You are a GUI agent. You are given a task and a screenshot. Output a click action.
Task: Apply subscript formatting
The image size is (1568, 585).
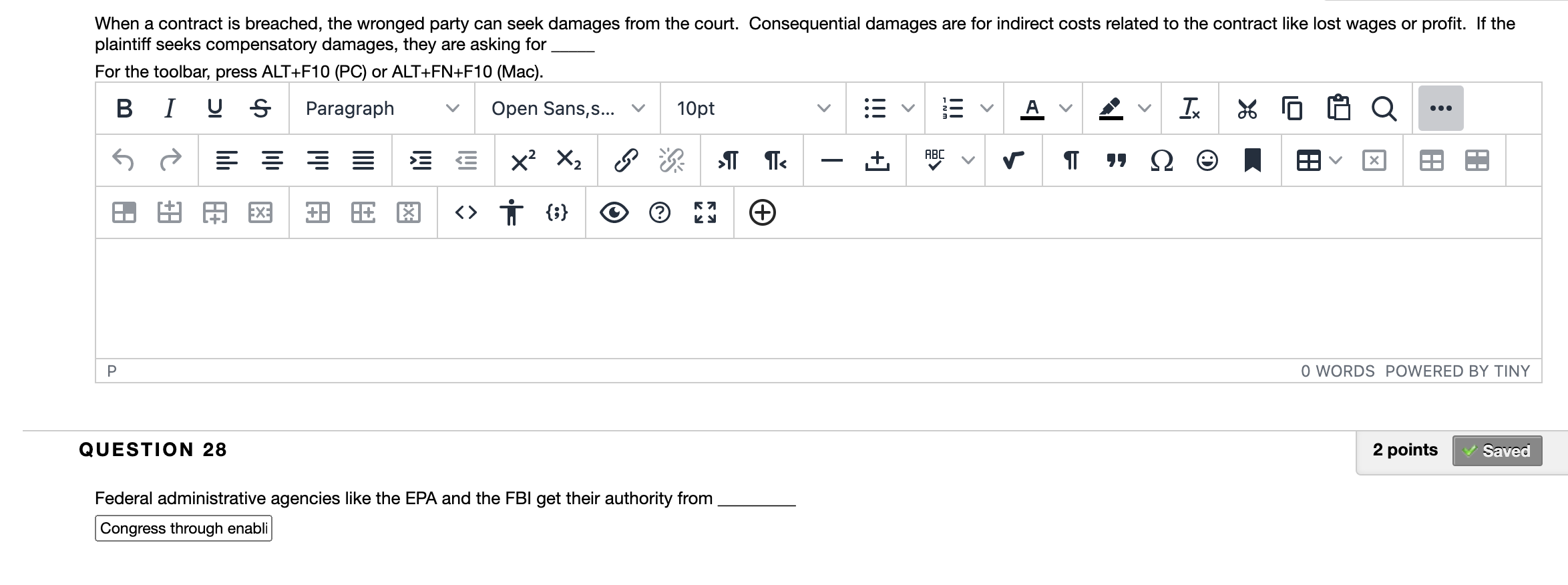tap(568, 160)
